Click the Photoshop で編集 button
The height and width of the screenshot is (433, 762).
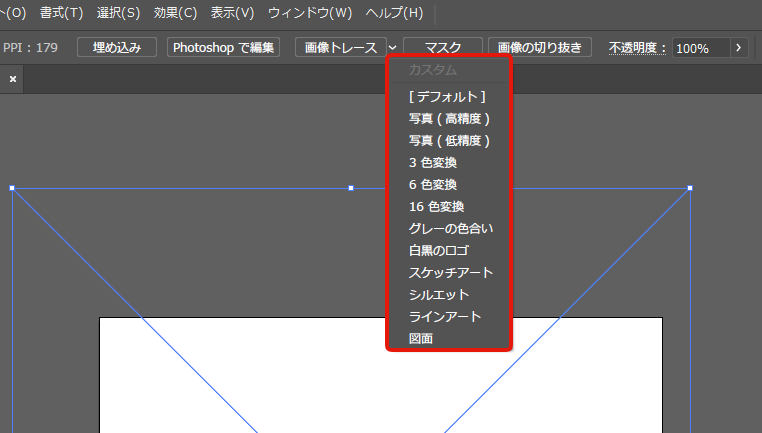click(223, 48)
